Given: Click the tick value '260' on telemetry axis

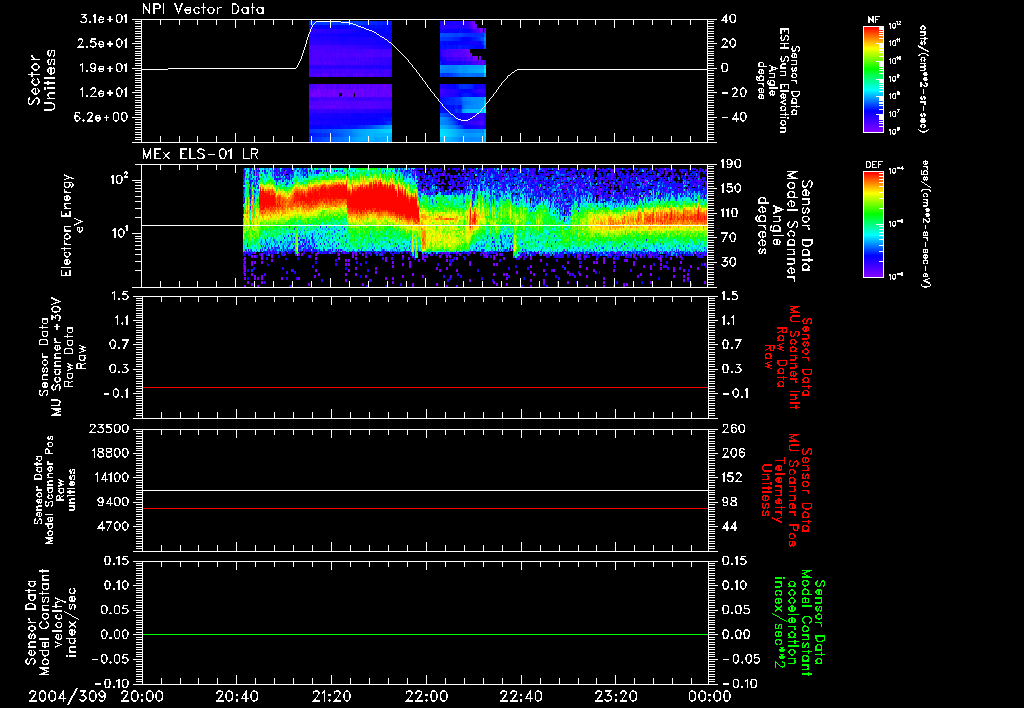Looking at the screenshot, I should click(733, 429).
